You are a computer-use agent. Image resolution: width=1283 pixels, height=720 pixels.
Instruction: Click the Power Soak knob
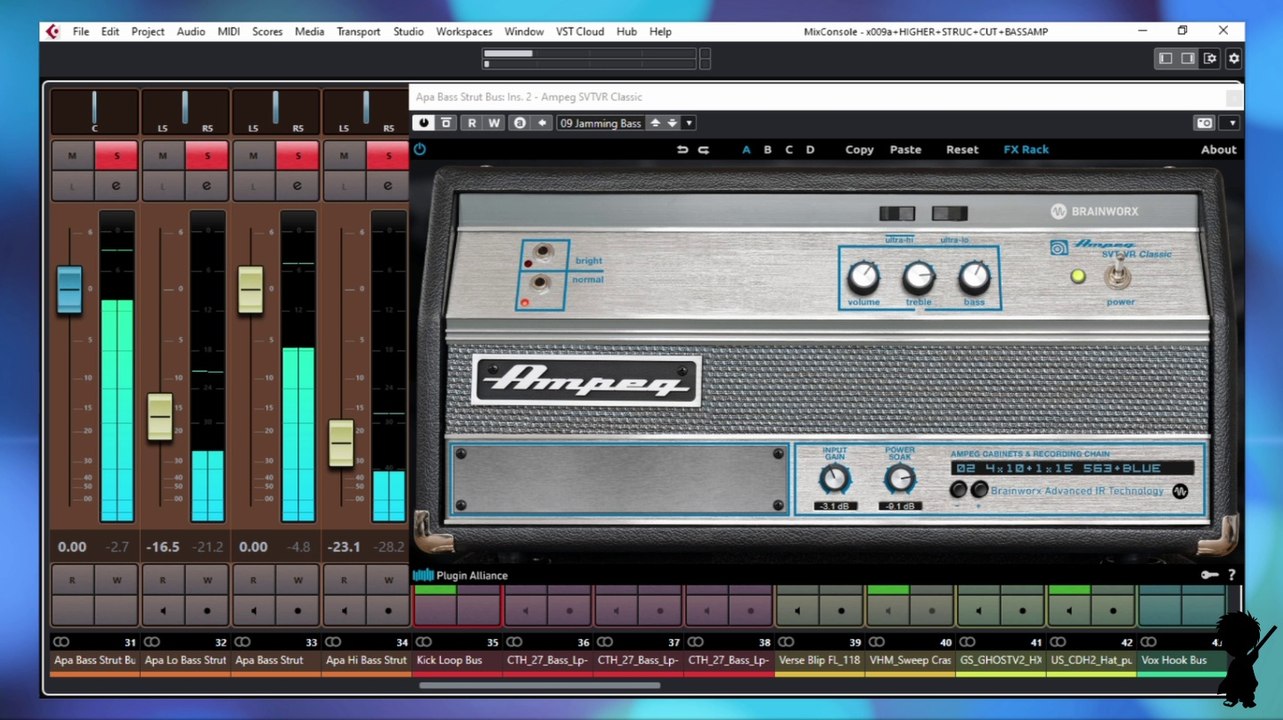[x=900, y=479]
